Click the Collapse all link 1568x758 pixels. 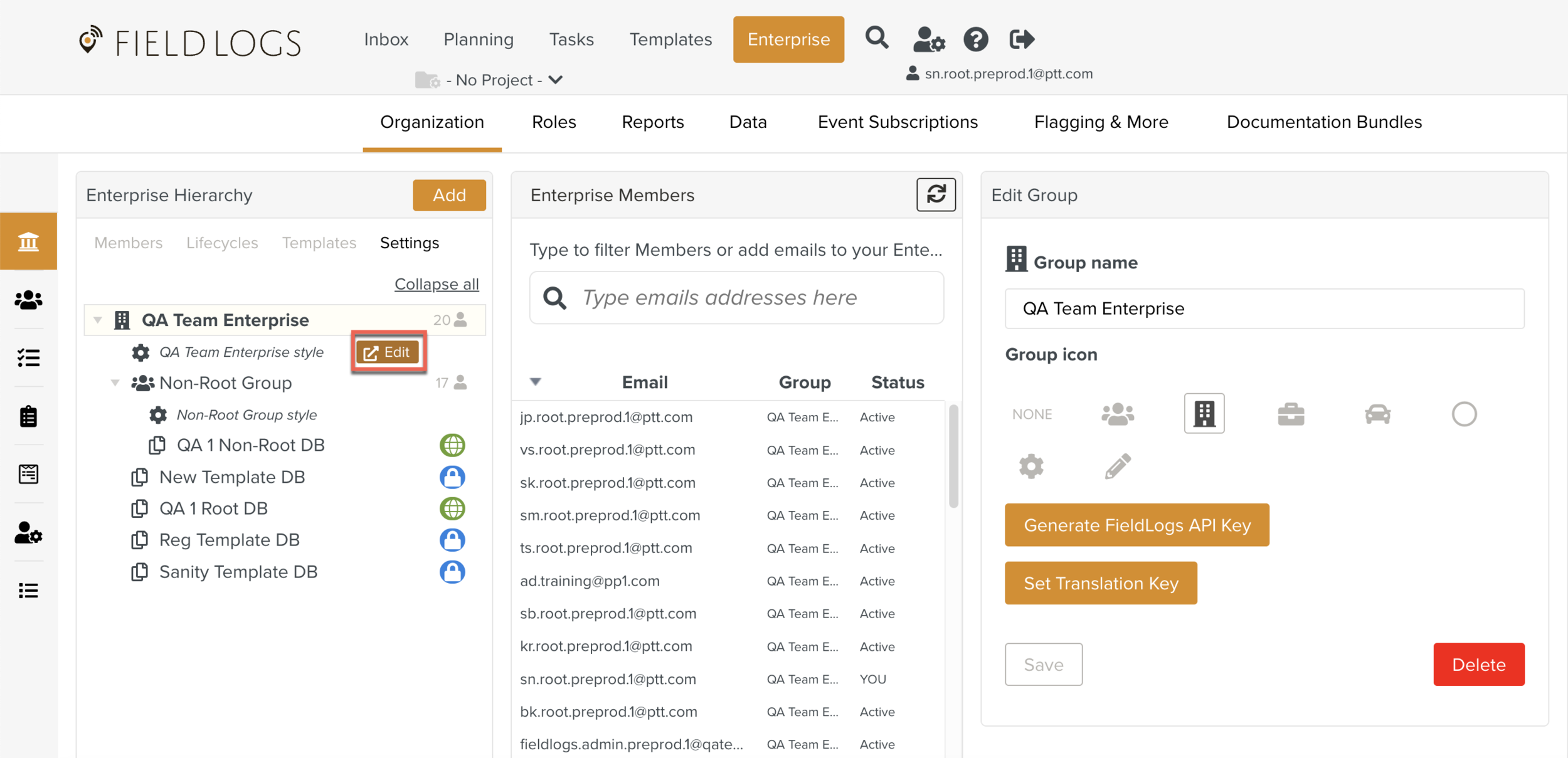(437, 284)
